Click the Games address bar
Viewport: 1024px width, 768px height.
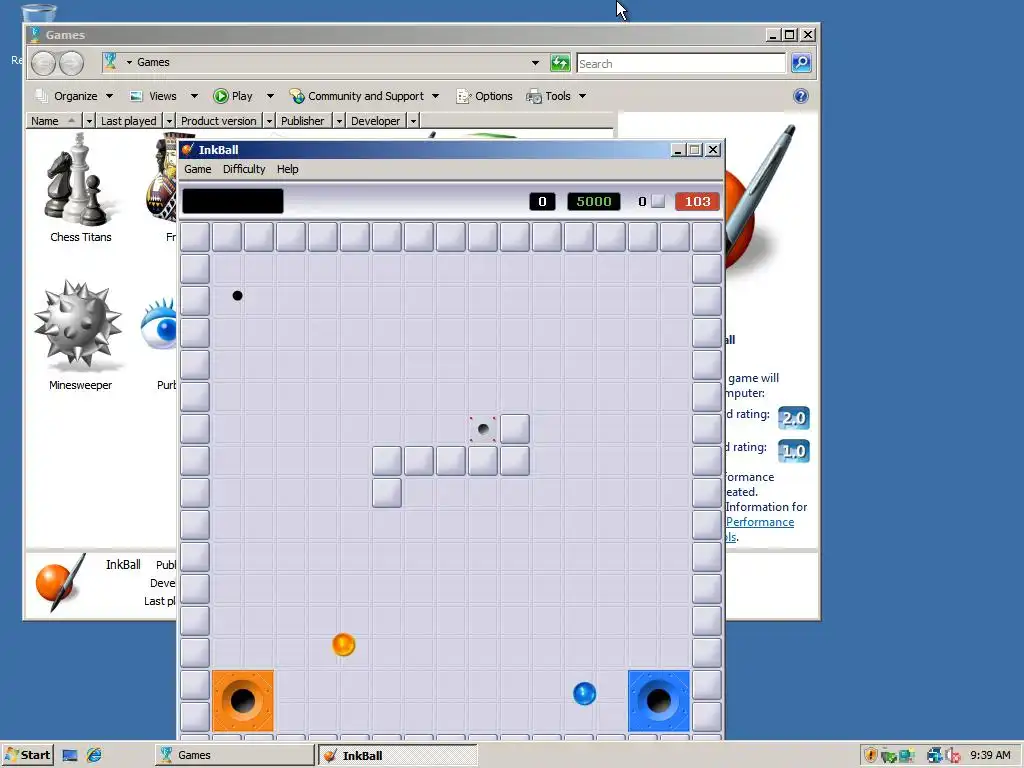point(323,63)
